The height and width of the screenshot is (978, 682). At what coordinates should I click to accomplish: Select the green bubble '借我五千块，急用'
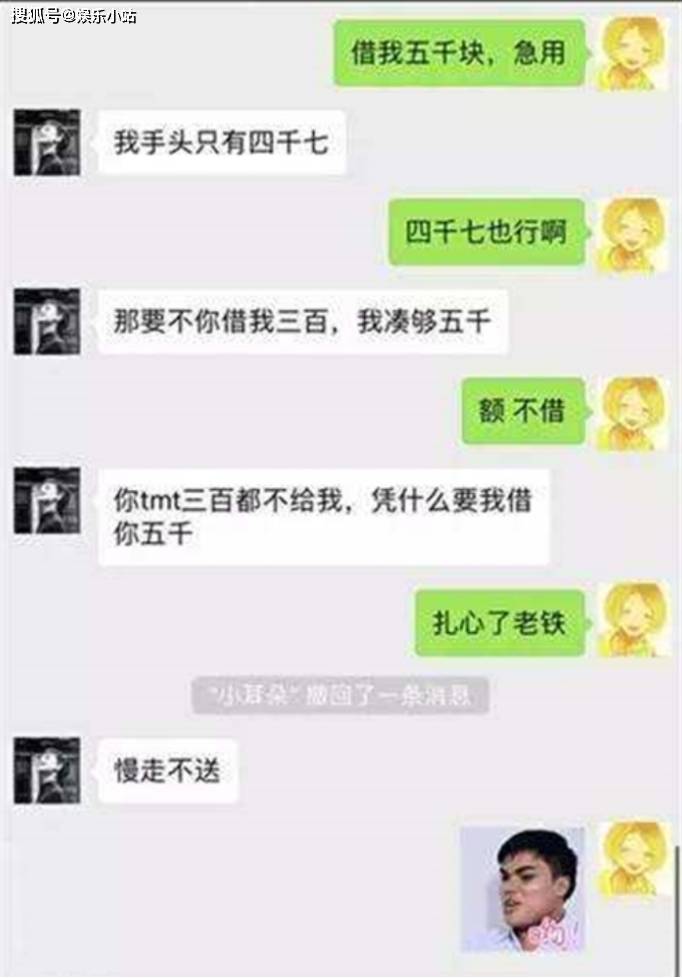(460, 52)
